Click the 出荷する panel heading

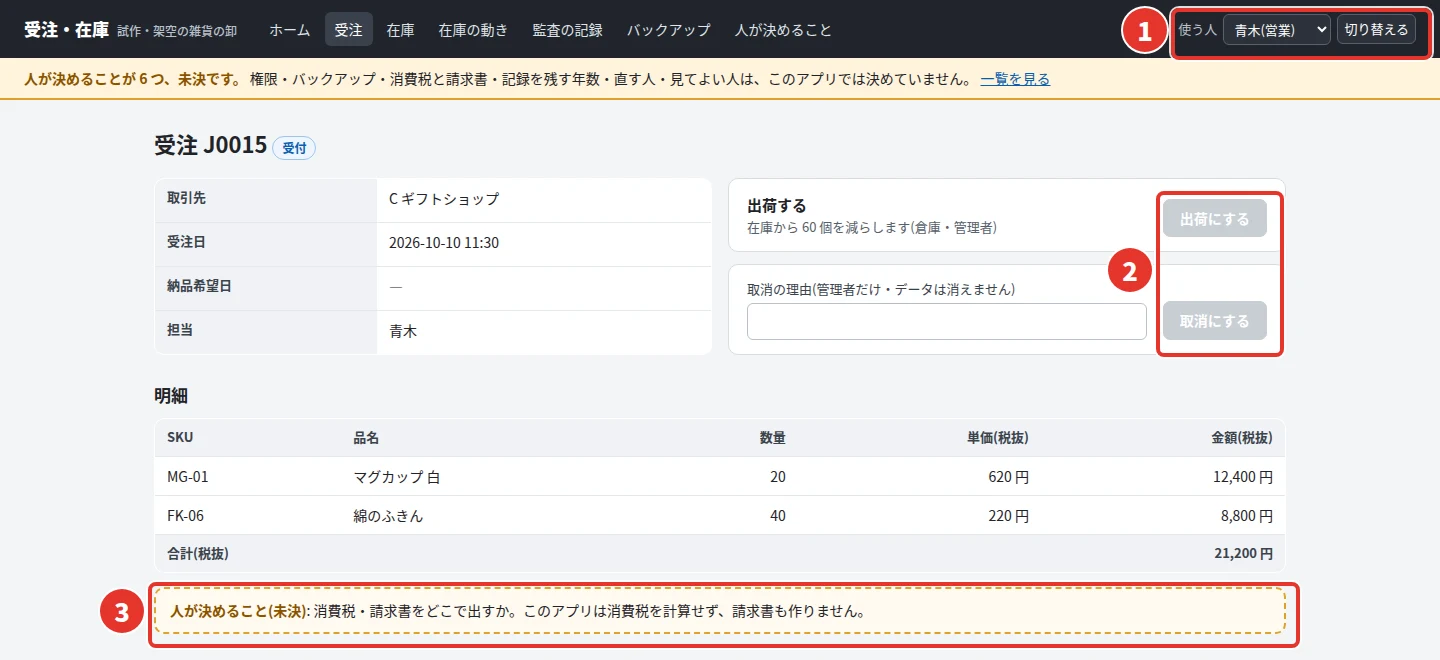[x=777, y=206]
